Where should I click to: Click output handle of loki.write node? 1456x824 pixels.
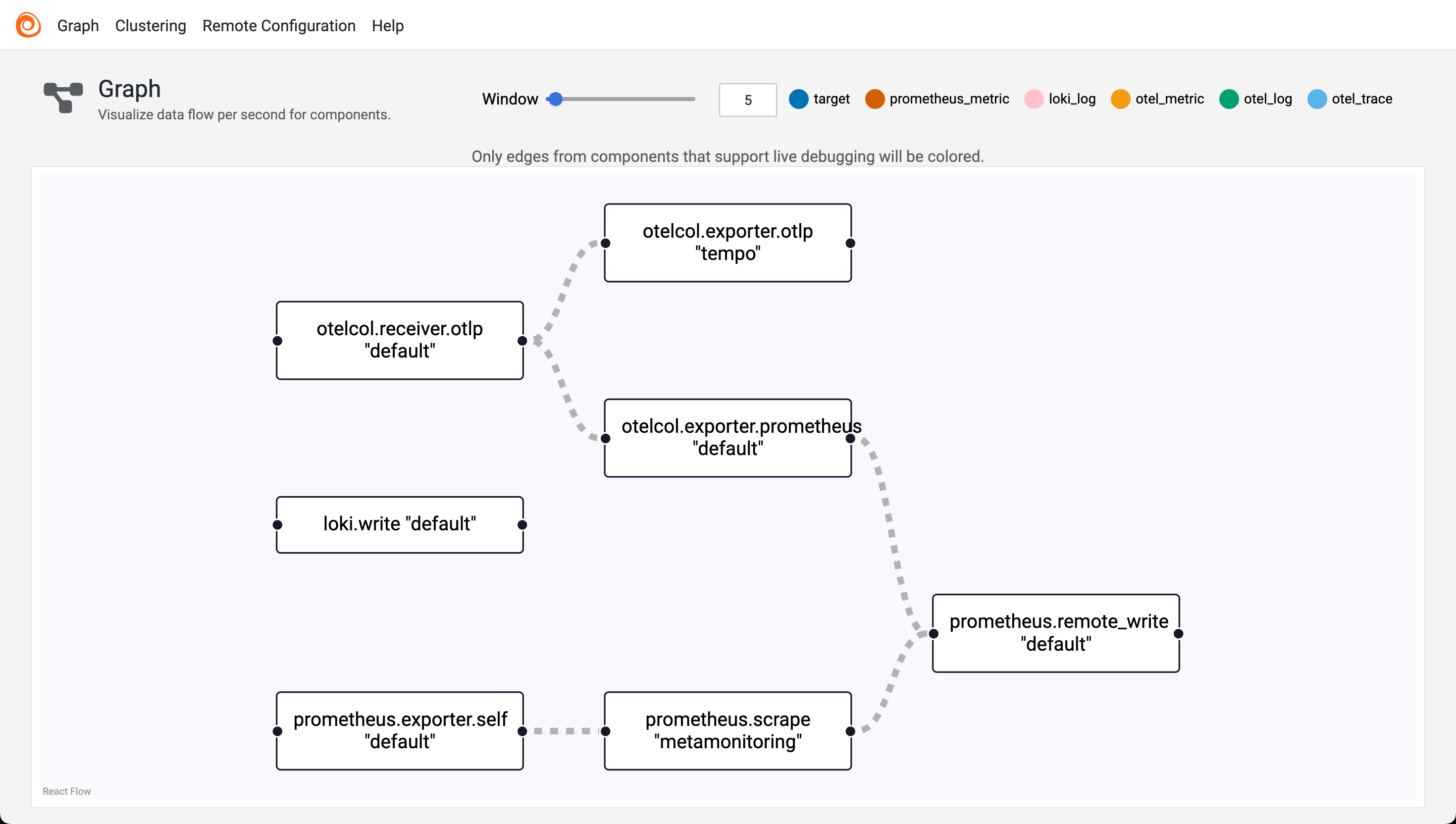click(x=522, y=524)
